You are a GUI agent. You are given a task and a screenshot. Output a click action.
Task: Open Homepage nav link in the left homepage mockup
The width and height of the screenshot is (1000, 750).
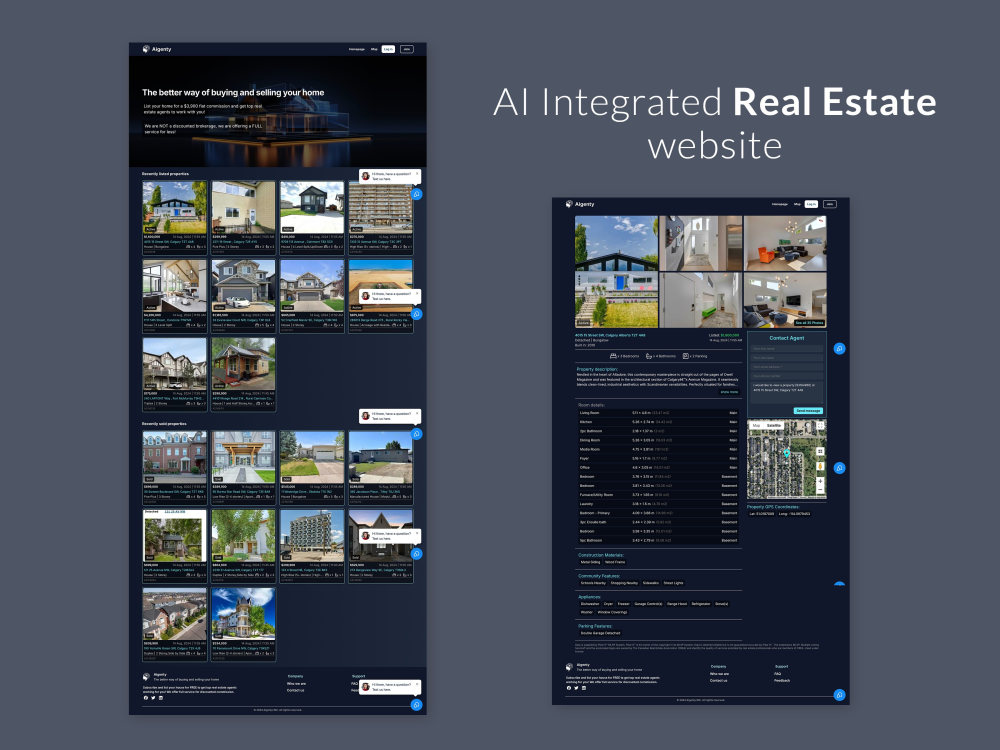(x=357, y=49)
